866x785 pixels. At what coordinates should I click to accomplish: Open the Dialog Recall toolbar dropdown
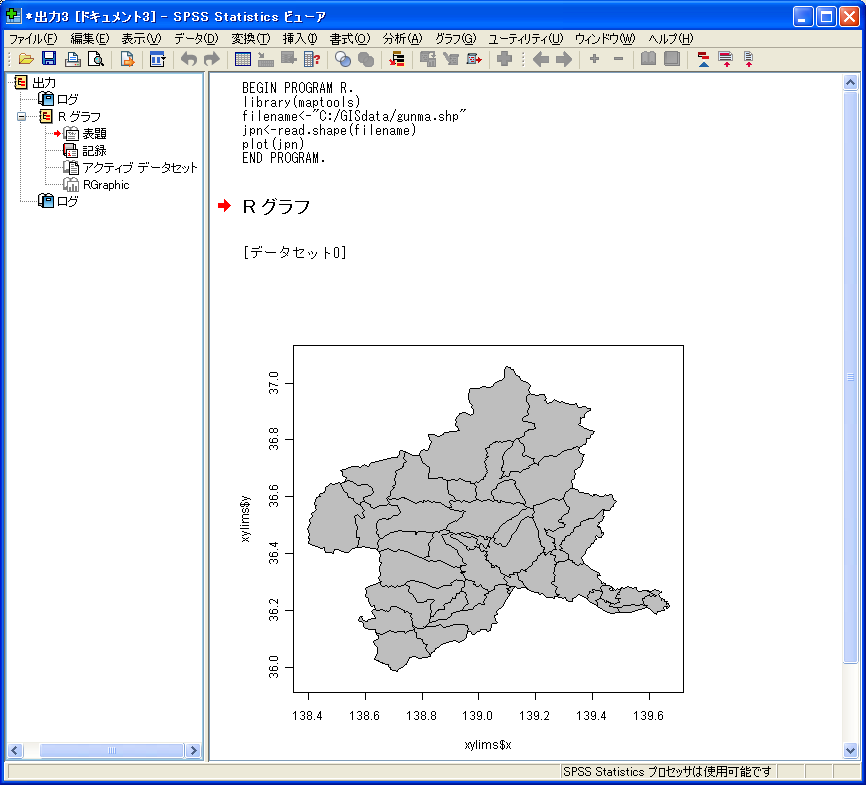tap(157, 60)
